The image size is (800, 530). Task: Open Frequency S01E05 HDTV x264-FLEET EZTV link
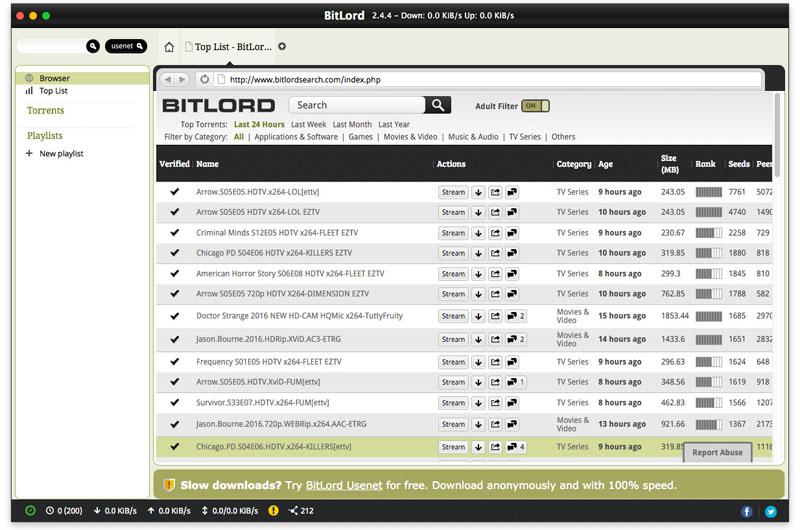click(269, 362)
